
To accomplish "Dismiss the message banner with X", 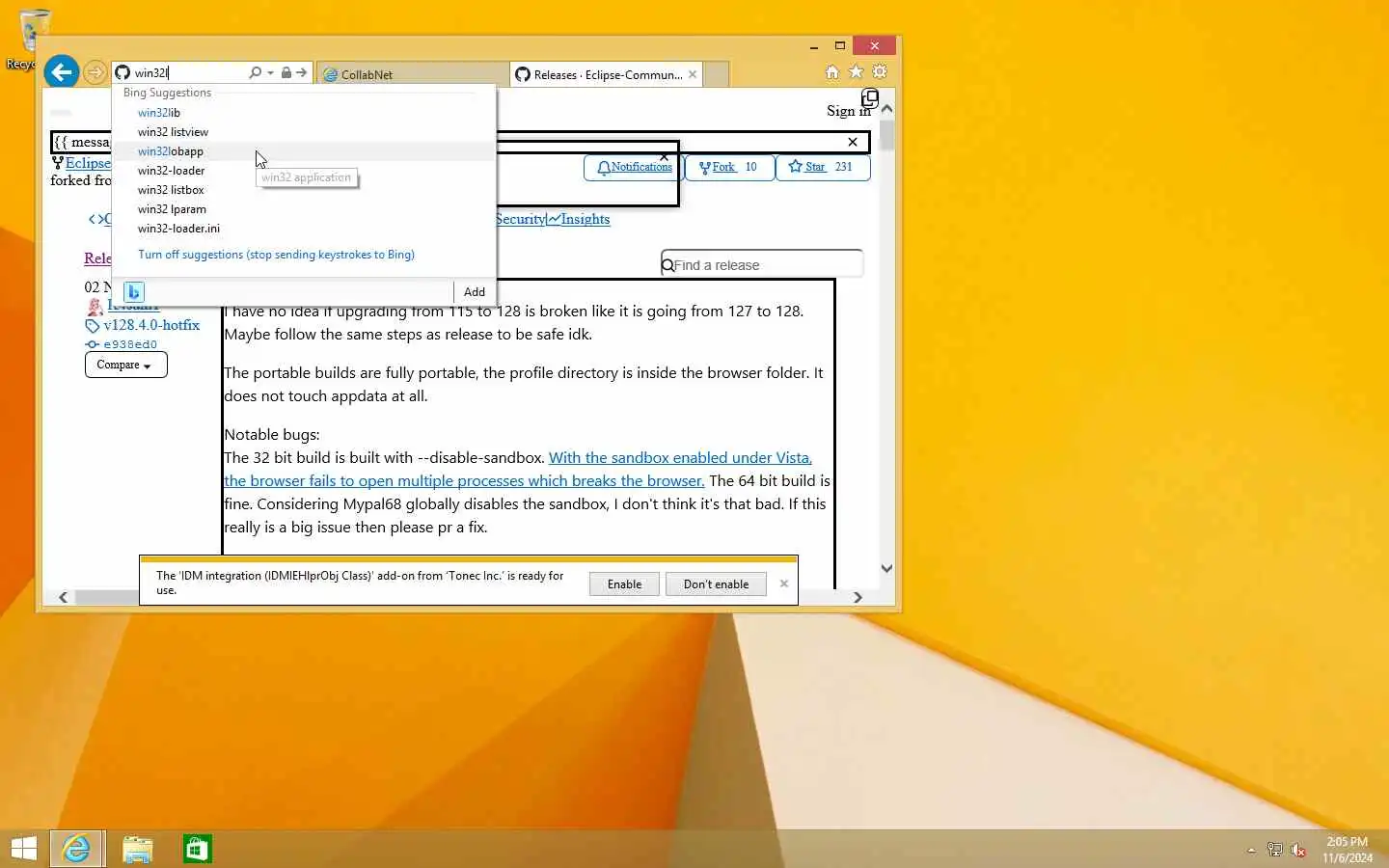I will (x=853, y=142).
